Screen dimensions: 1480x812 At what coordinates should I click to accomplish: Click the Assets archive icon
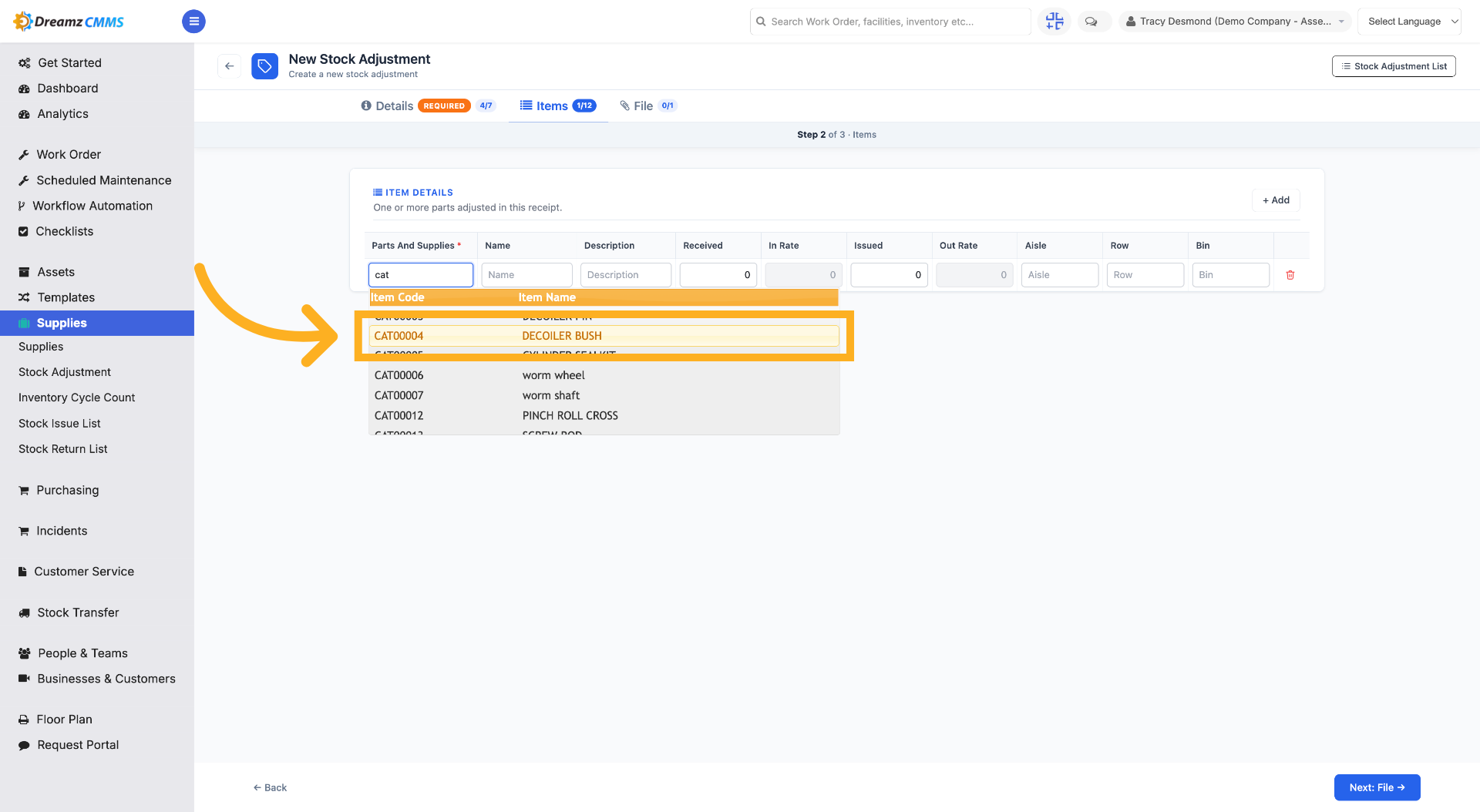tap(24, 272)
